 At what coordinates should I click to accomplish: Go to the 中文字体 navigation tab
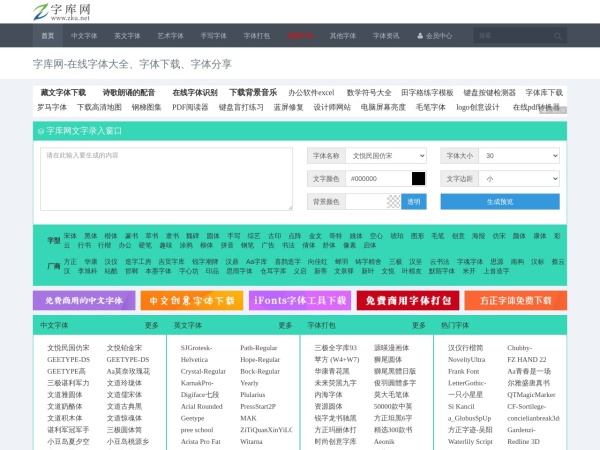(84, 35)
